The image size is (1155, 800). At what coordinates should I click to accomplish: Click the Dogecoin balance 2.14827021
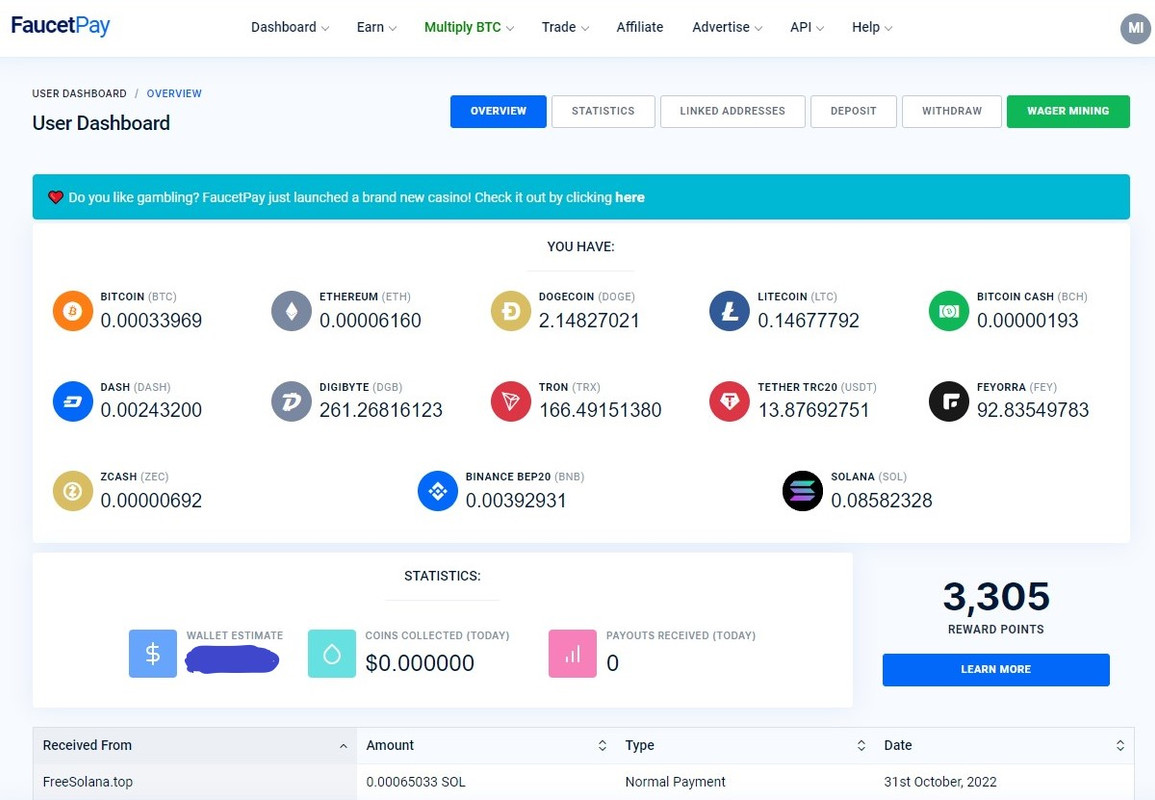click(x=589, y=320)
